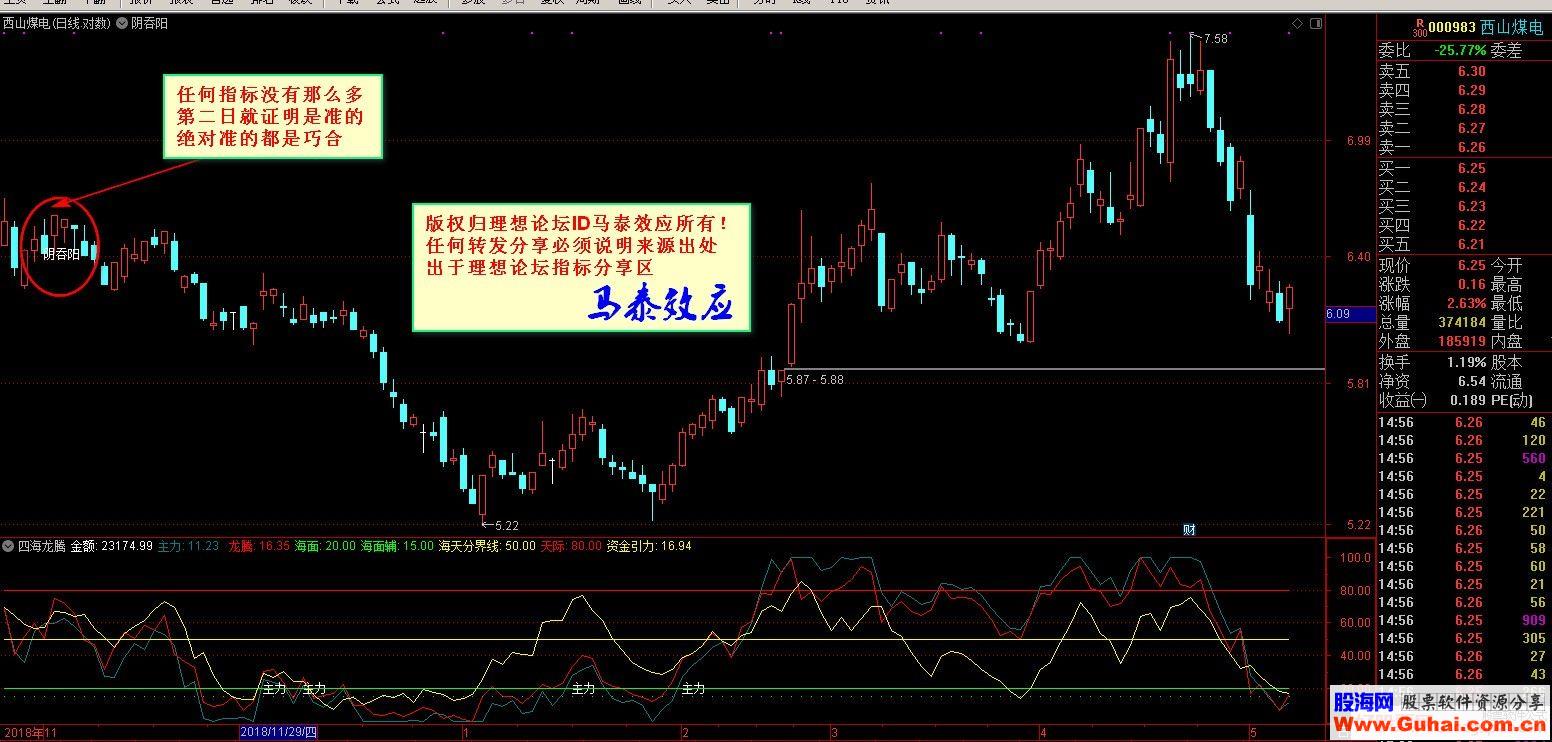Click the 海面辅: 15.00 legend entry

coord(397,546)
